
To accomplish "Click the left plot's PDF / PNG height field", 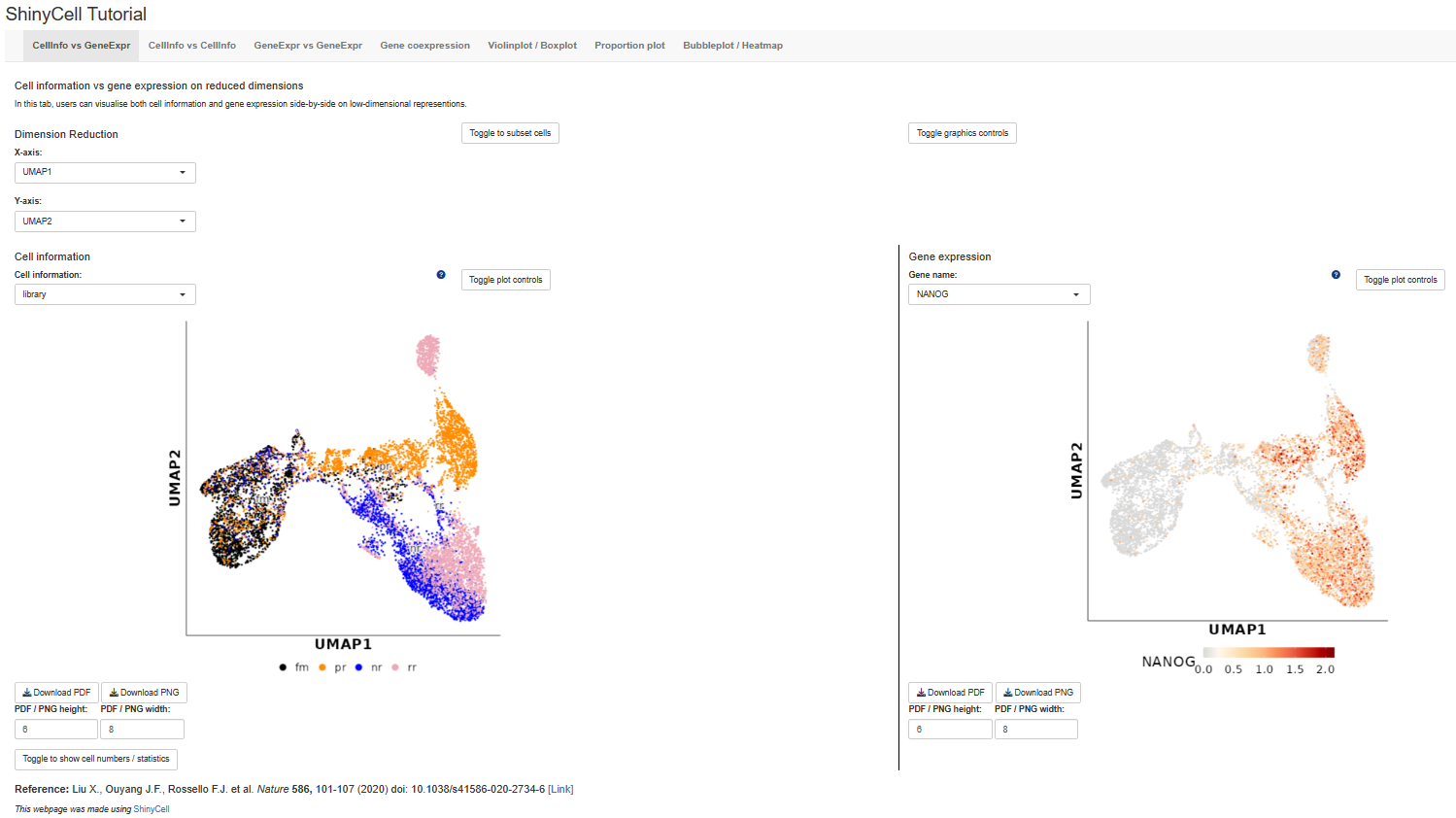I will coord(56,730).
